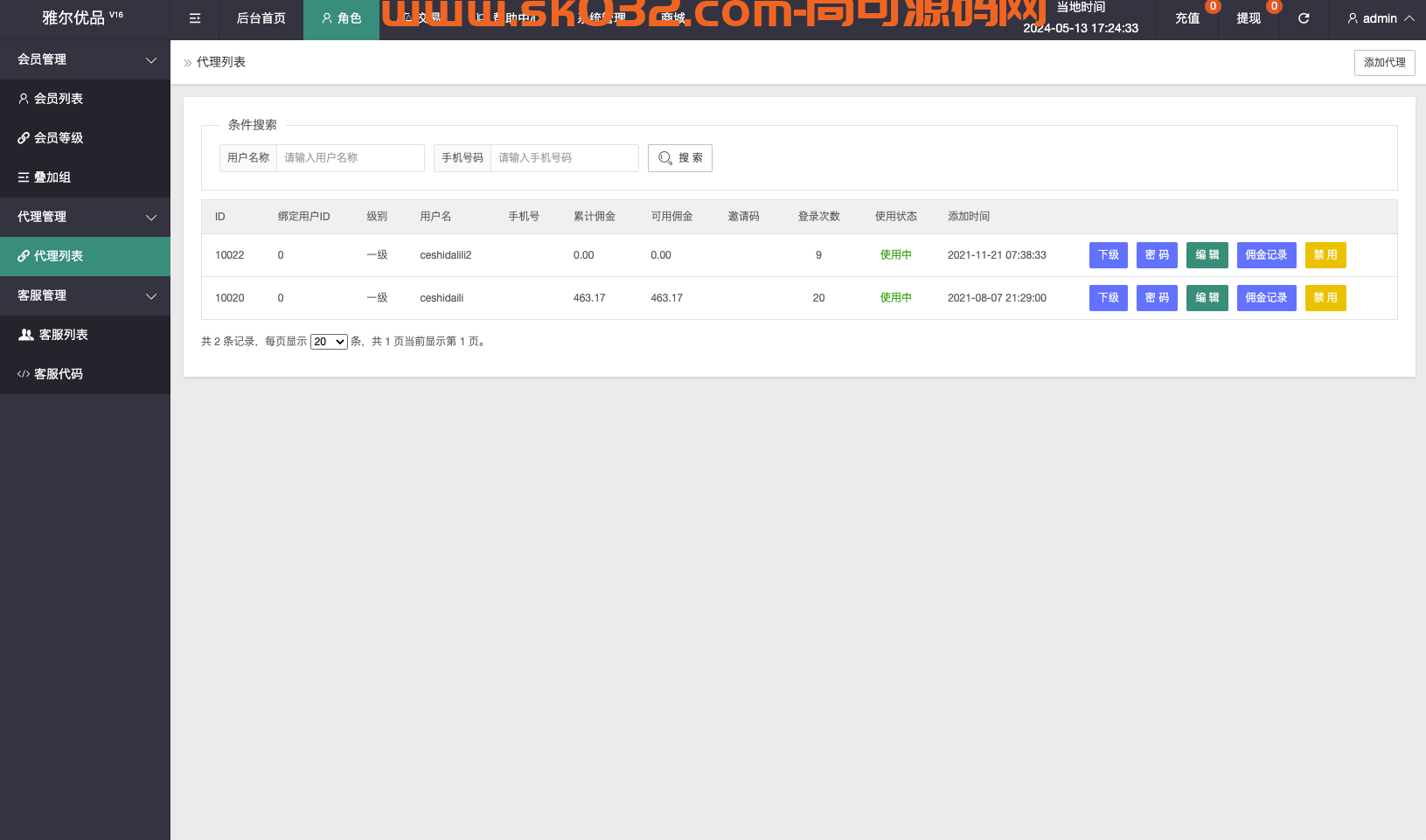Click date 2021-08-07 21:29:00

[997, 298]
